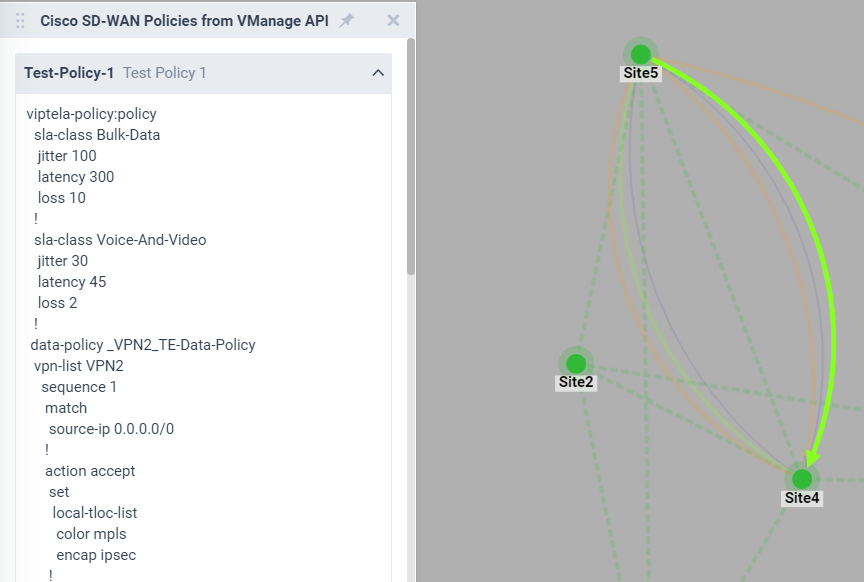
Task: Close the Cisco SD-WAN Policies panel
Action: click(x=393, y=21)
